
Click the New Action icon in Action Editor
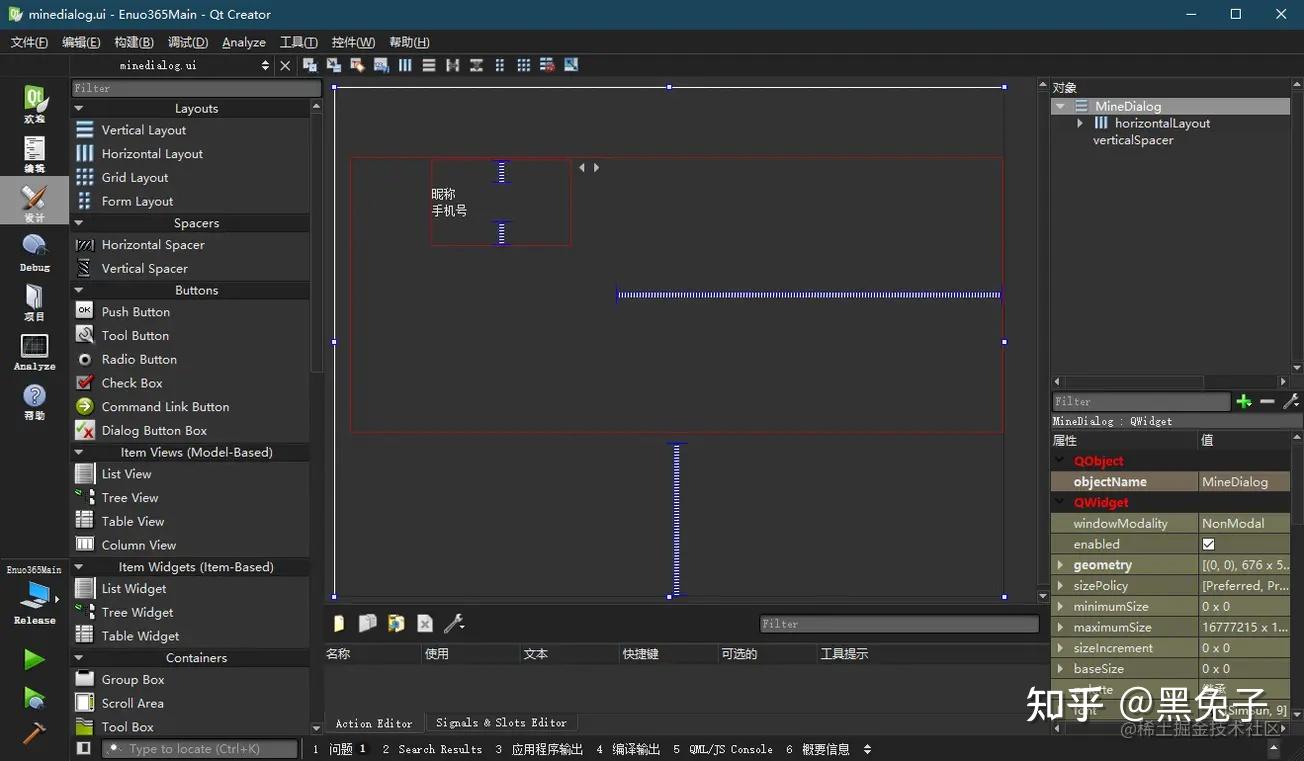[x=339, y=623]
